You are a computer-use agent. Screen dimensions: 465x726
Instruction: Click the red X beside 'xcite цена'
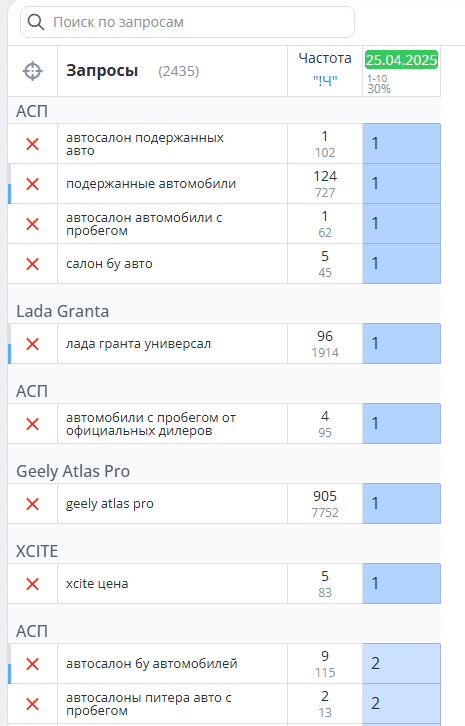click(x=32, y=584)
